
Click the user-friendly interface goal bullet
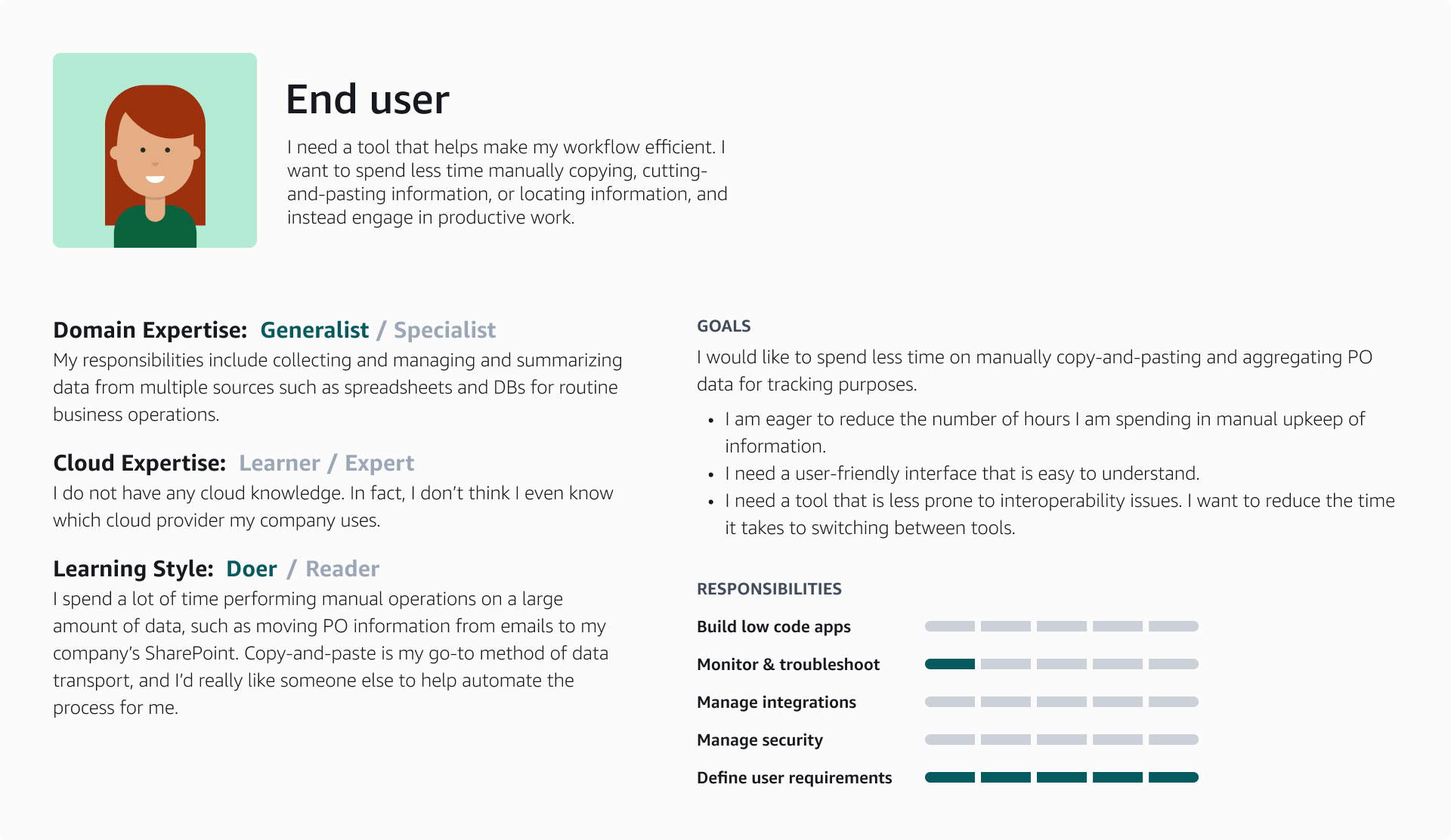pos(962,474)
